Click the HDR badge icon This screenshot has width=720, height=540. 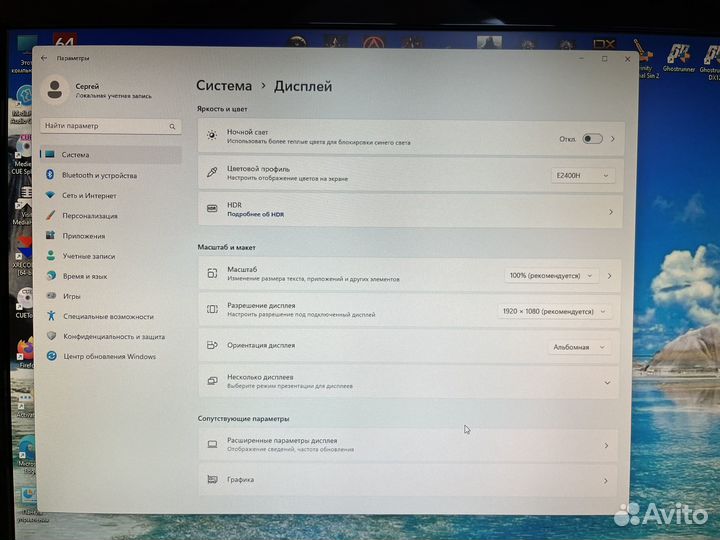[212, 208]
